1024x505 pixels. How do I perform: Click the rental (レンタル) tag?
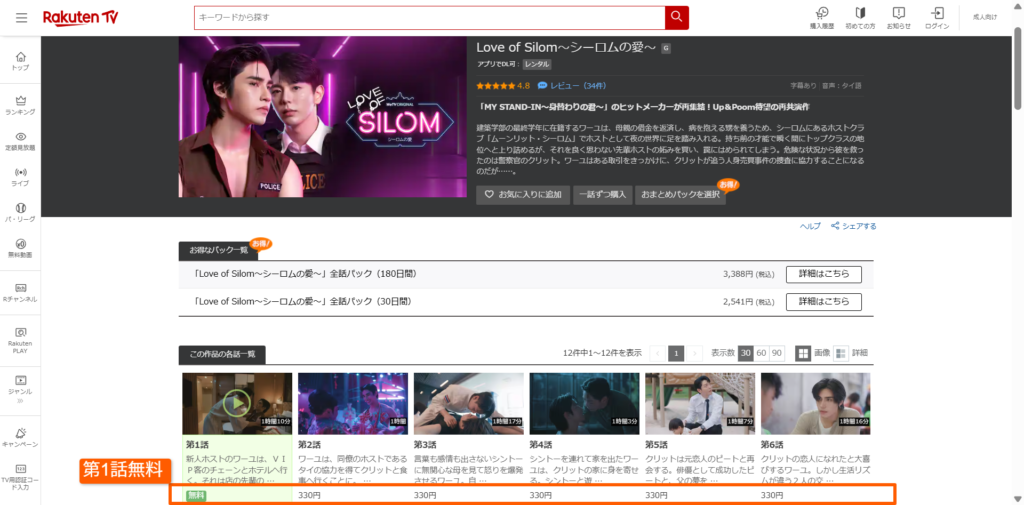(537, 65)
